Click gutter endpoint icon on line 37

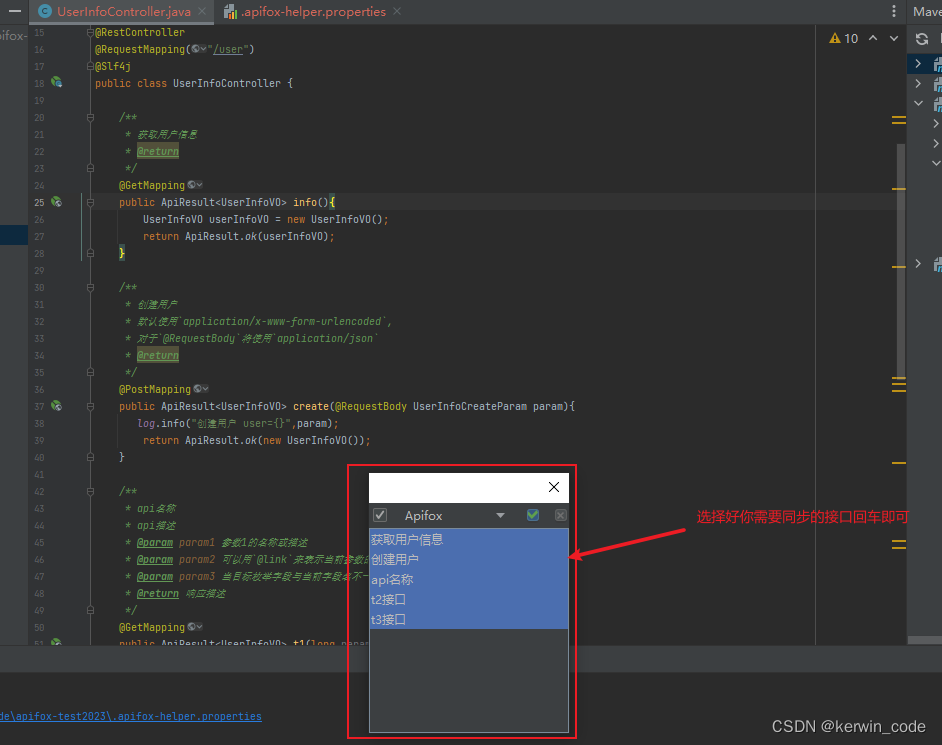pyautogui.click(x=56, y=406)
